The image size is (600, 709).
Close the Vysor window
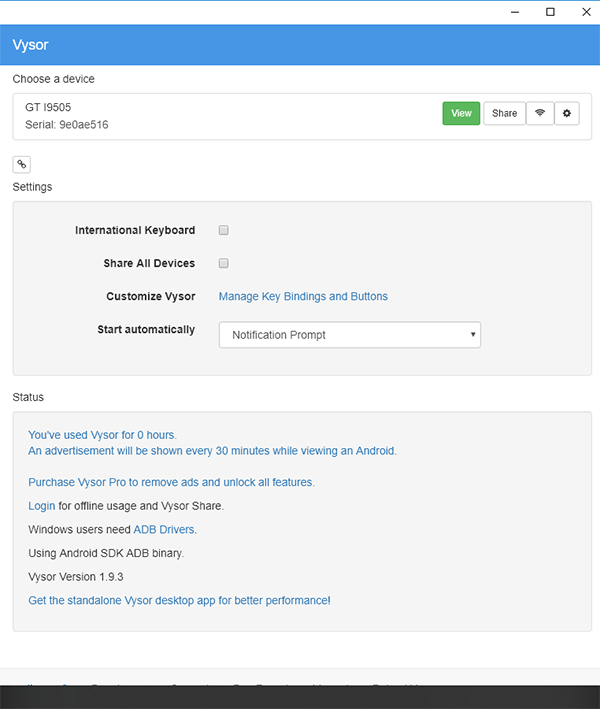click(x=585, y=12)
